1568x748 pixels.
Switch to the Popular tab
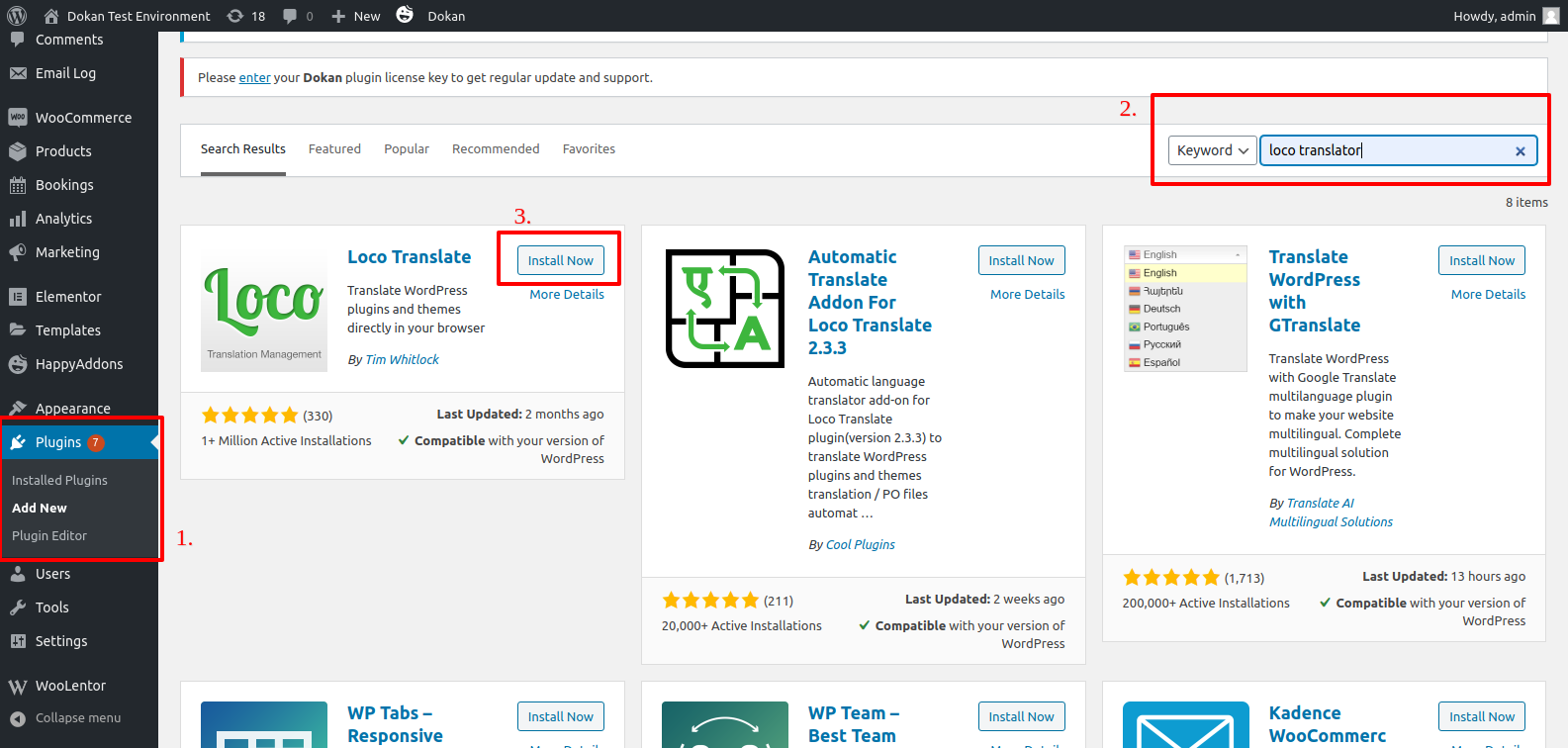(407, 149)
